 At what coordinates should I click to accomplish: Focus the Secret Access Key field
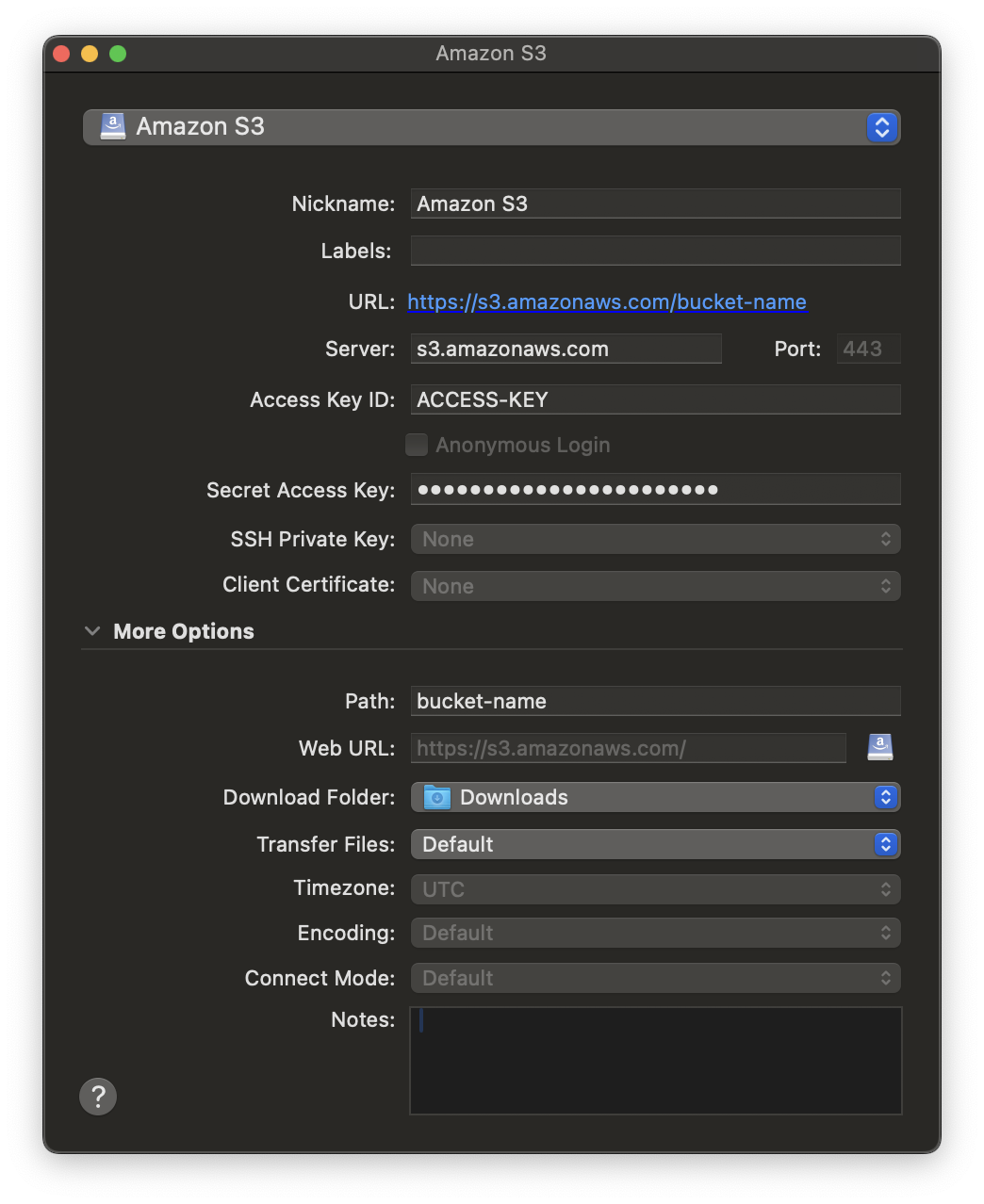click(x=655, y=490)
